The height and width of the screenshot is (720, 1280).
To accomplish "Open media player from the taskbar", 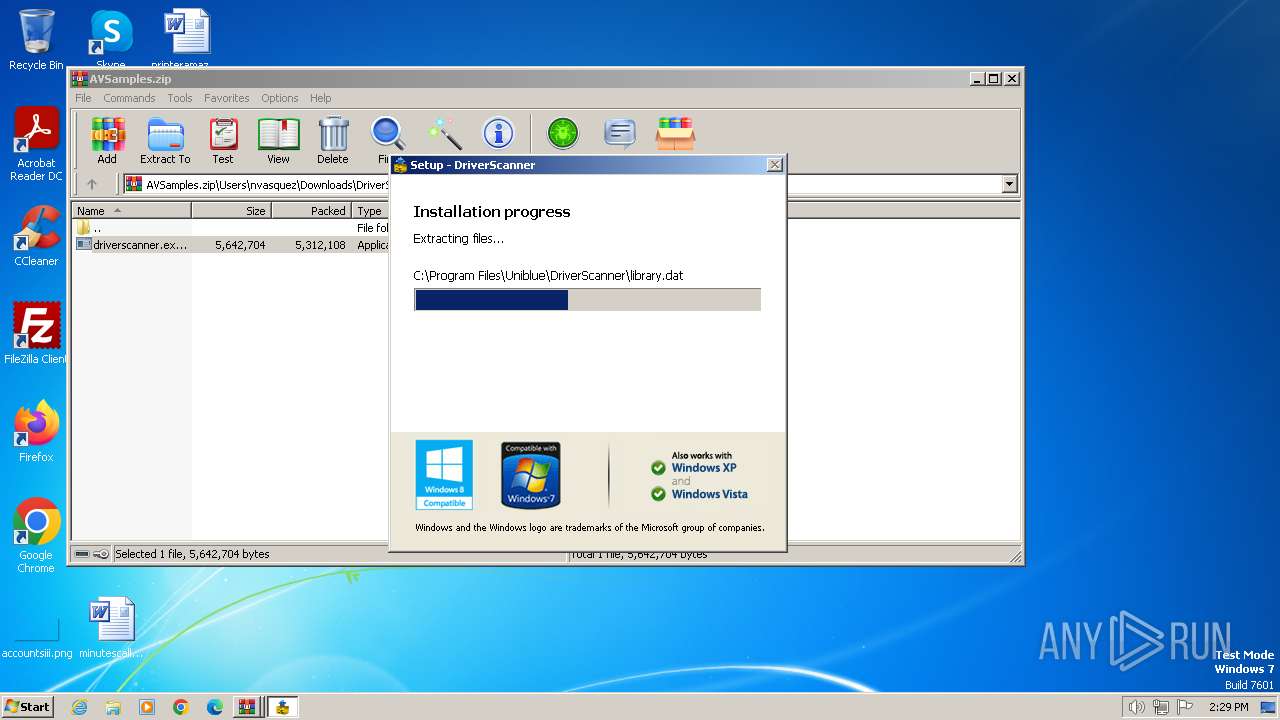I will [x=147, y=707].
